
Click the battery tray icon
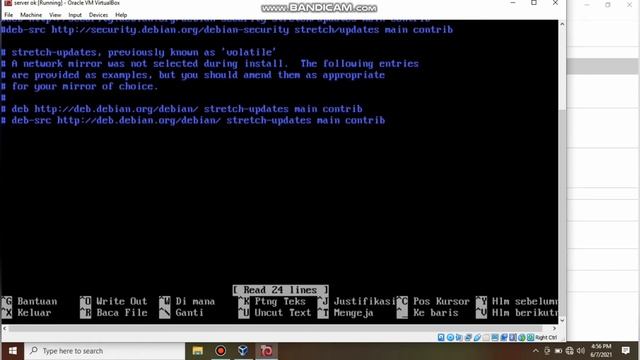558,351
